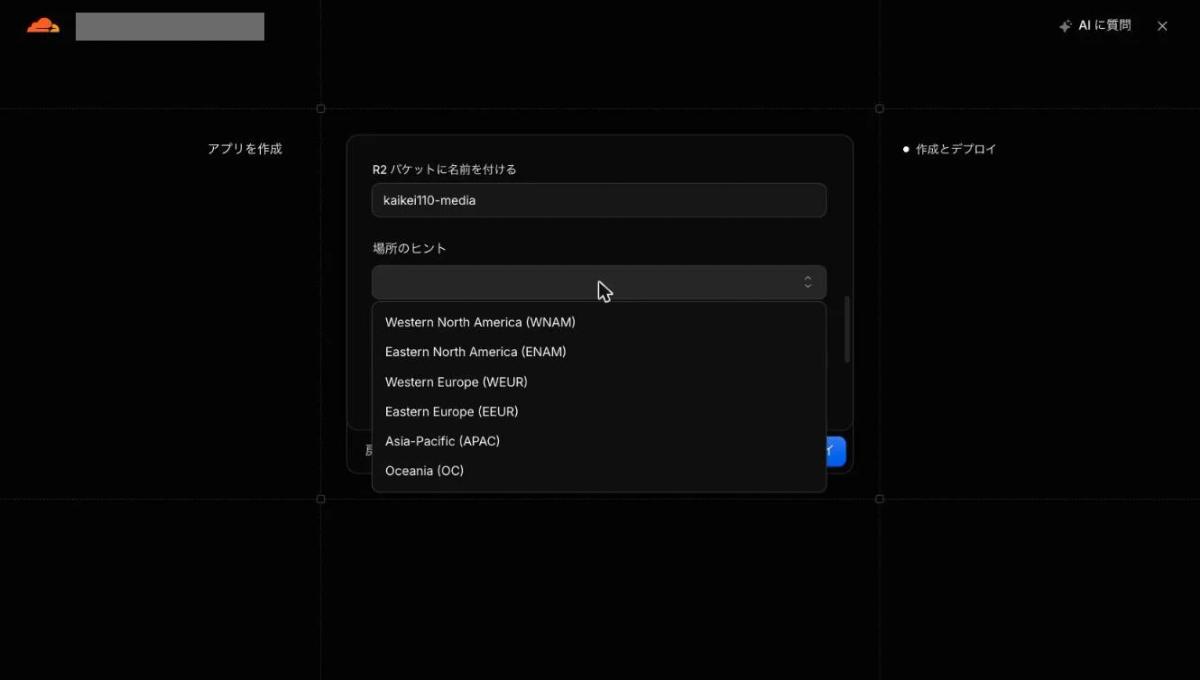The image size is (1200, 680).
Task: Open the AI に質問 assistant
Action: (x=1095, y=26)
